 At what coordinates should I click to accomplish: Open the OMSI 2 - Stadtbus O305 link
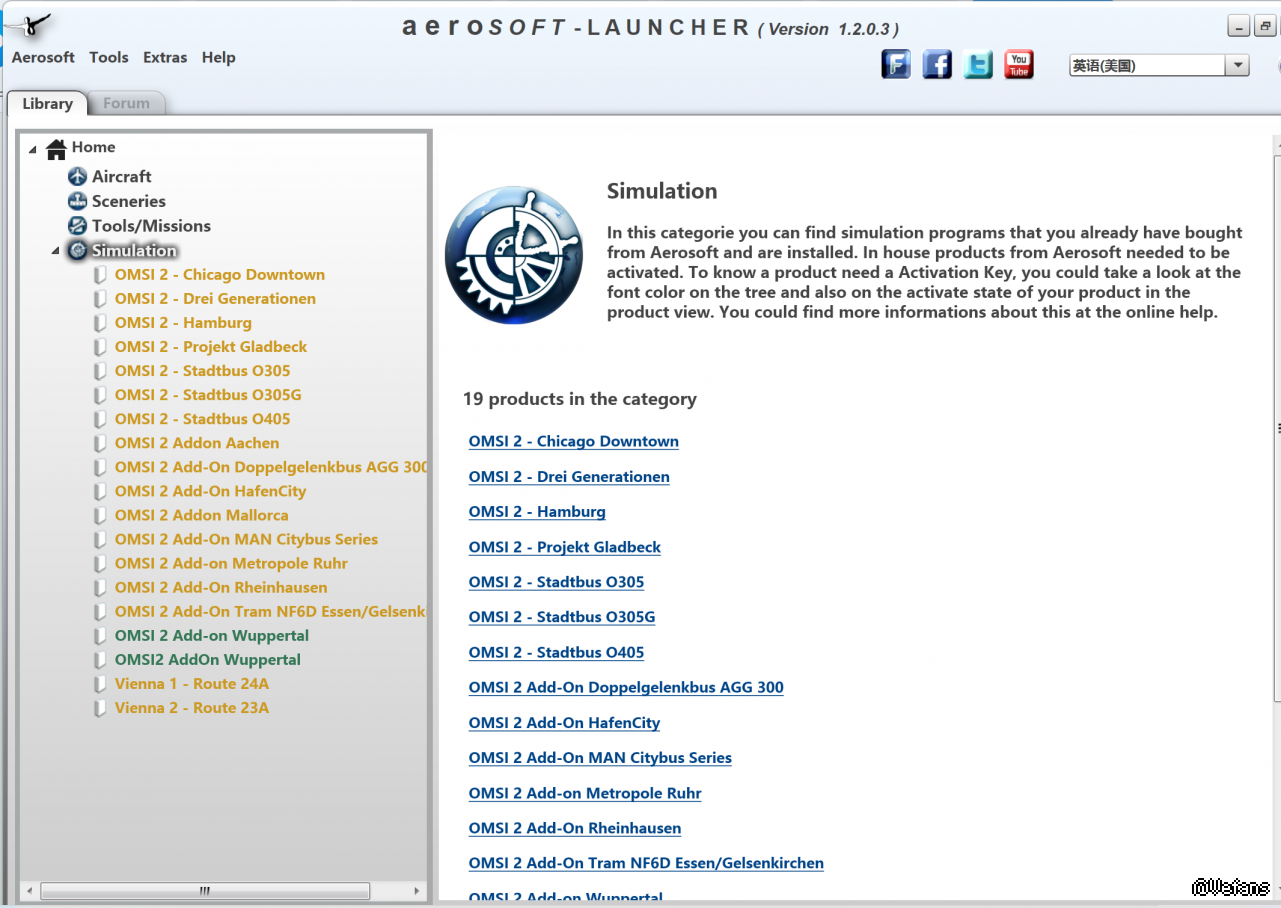557,582
